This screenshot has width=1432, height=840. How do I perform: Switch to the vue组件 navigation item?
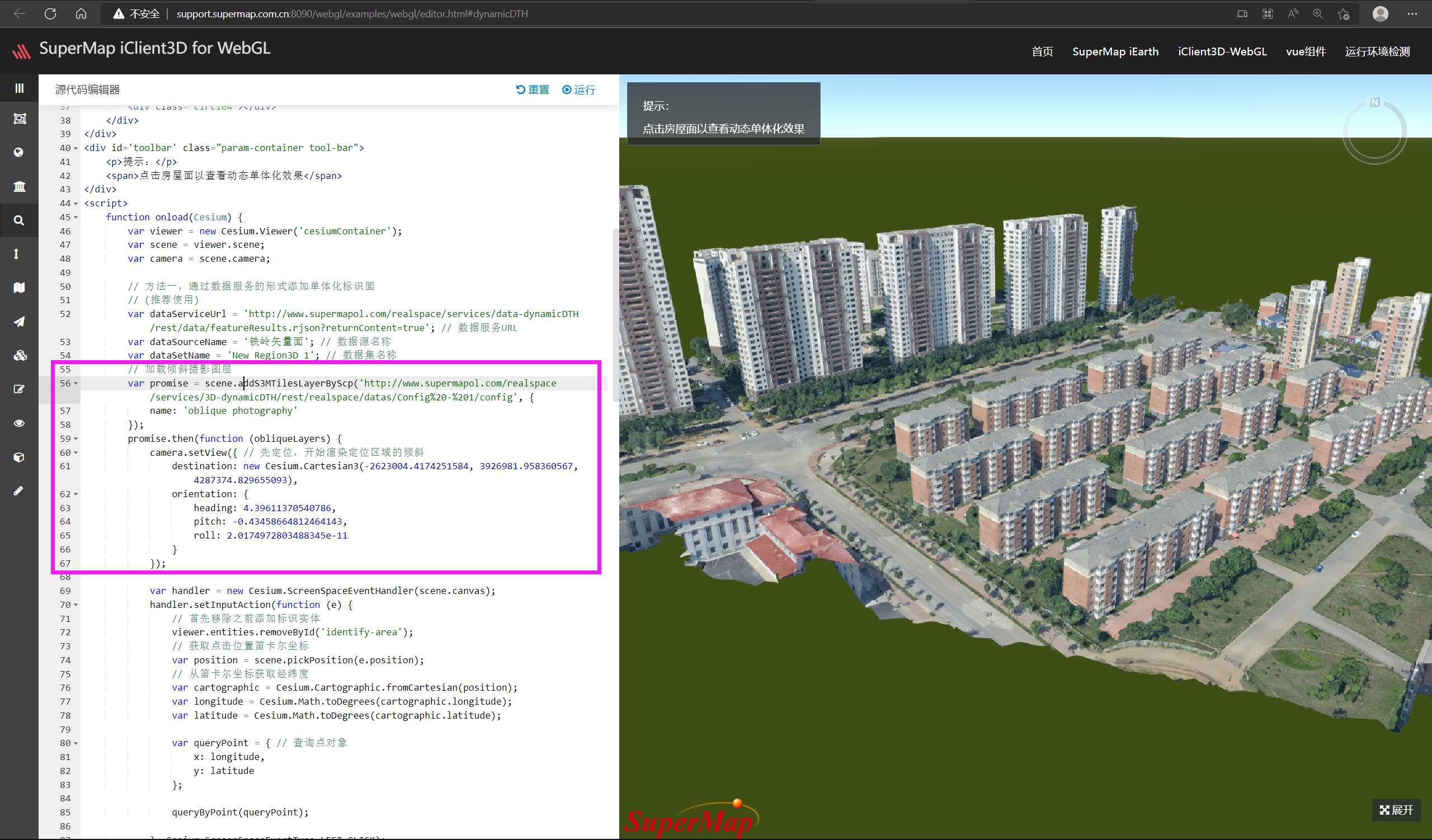(x=1306, y=51)
